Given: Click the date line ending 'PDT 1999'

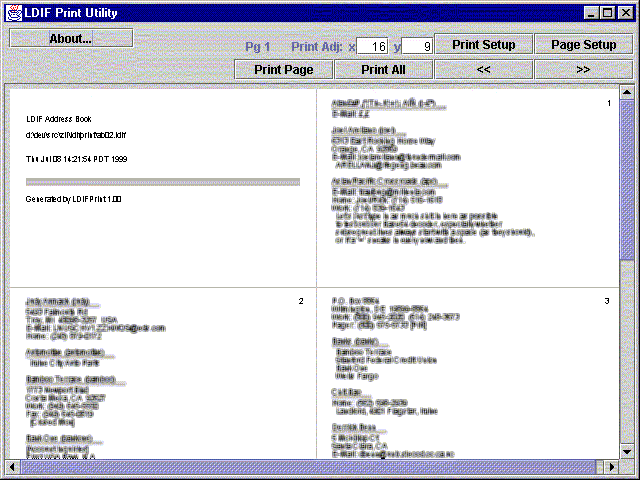Looking at the screenshot, I should tap(76, 159).
